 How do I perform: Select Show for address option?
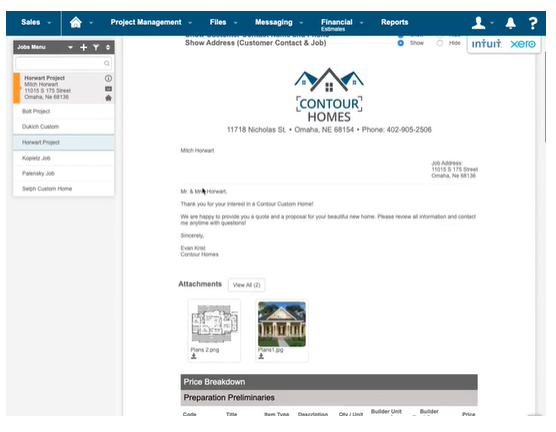[401, 43]
